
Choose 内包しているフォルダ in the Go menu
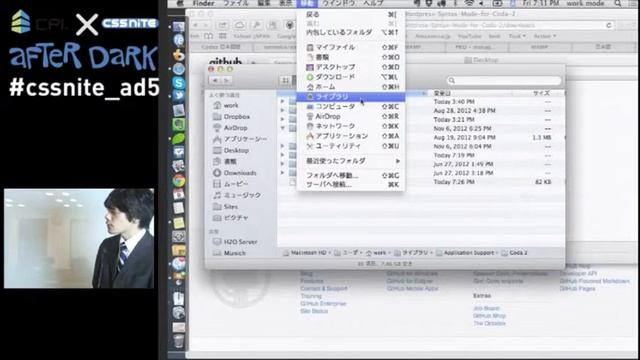(x=351, y=32)
